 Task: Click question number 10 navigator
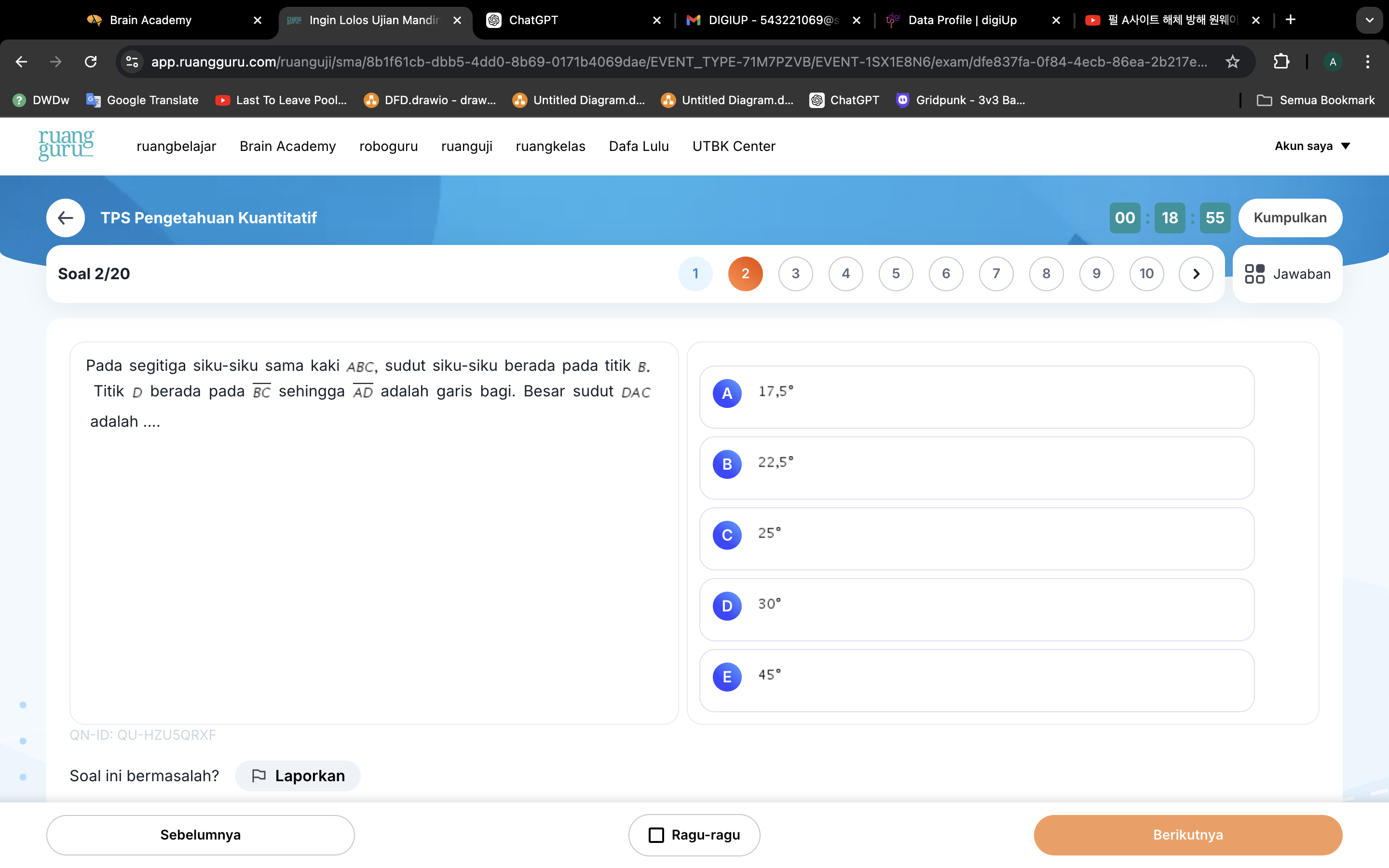[x=1145, y=273]
